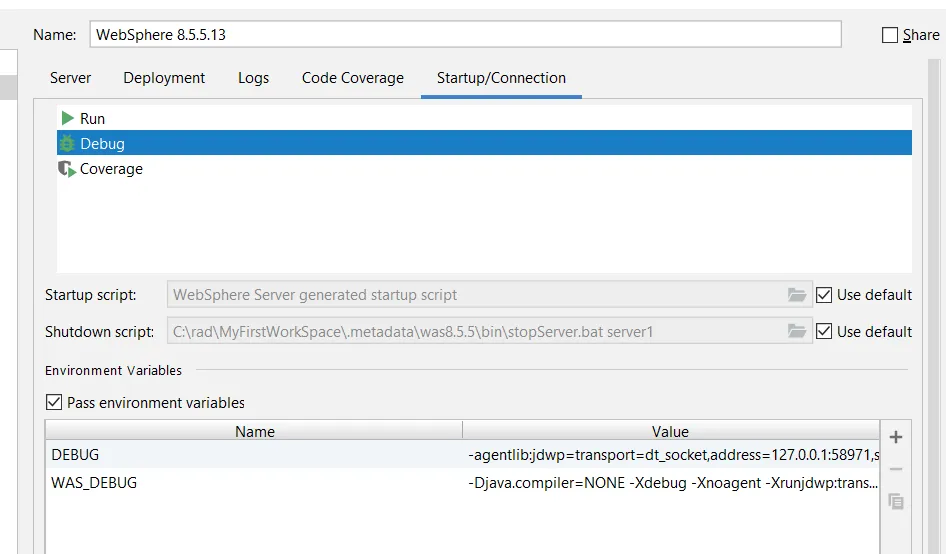Select the WAS_DEBUG variable name cell

pos(254,483)
